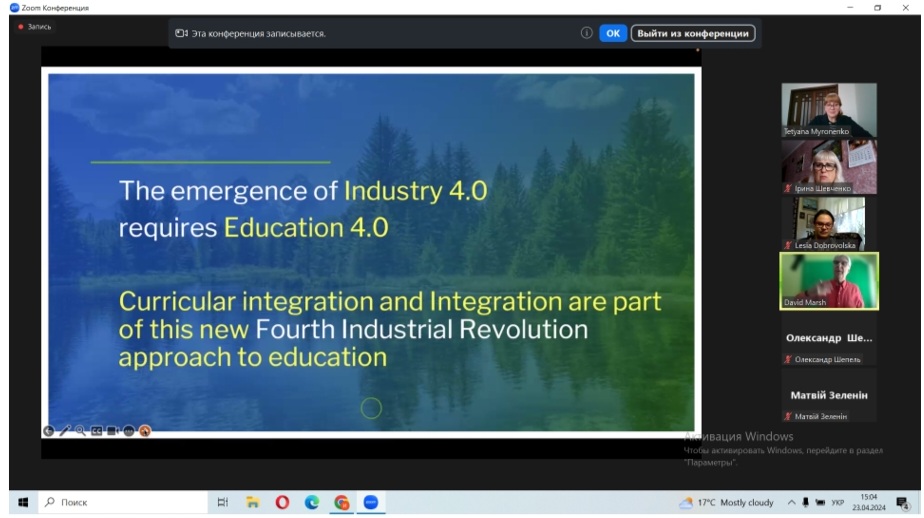Select Lesia Dobrovolska's video tile
Image resolution: width=924 pixels, height=518 pixels.
(829, 223)
